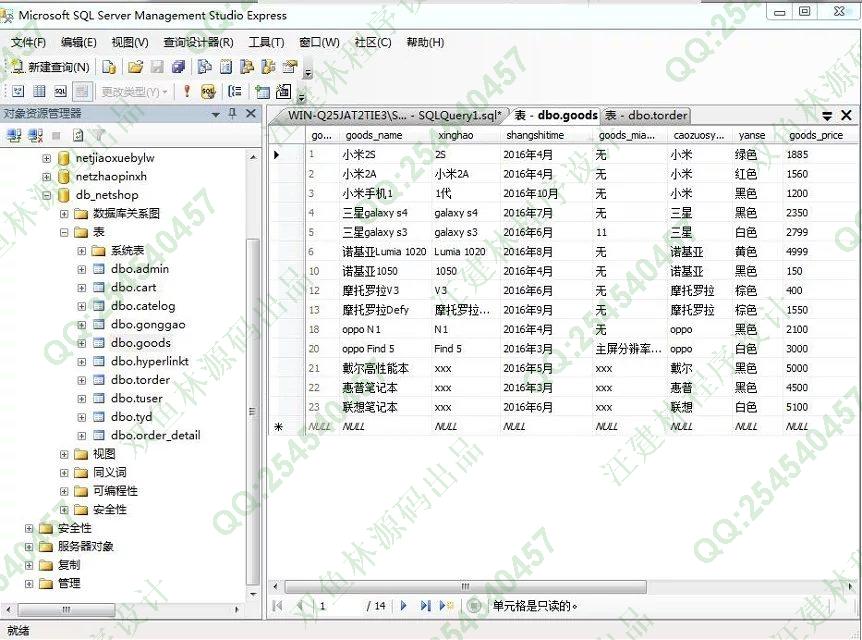The image size is (862, 640).
Task: Click the Stop square icon in Object Explorer
Action: pyautogui.click(x=56, y=135)
